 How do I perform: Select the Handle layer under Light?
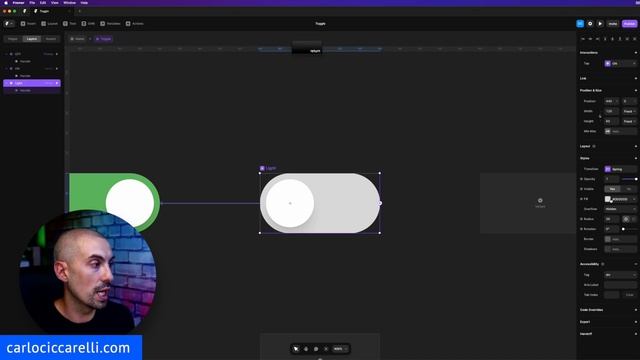click(x=32, y=90)
